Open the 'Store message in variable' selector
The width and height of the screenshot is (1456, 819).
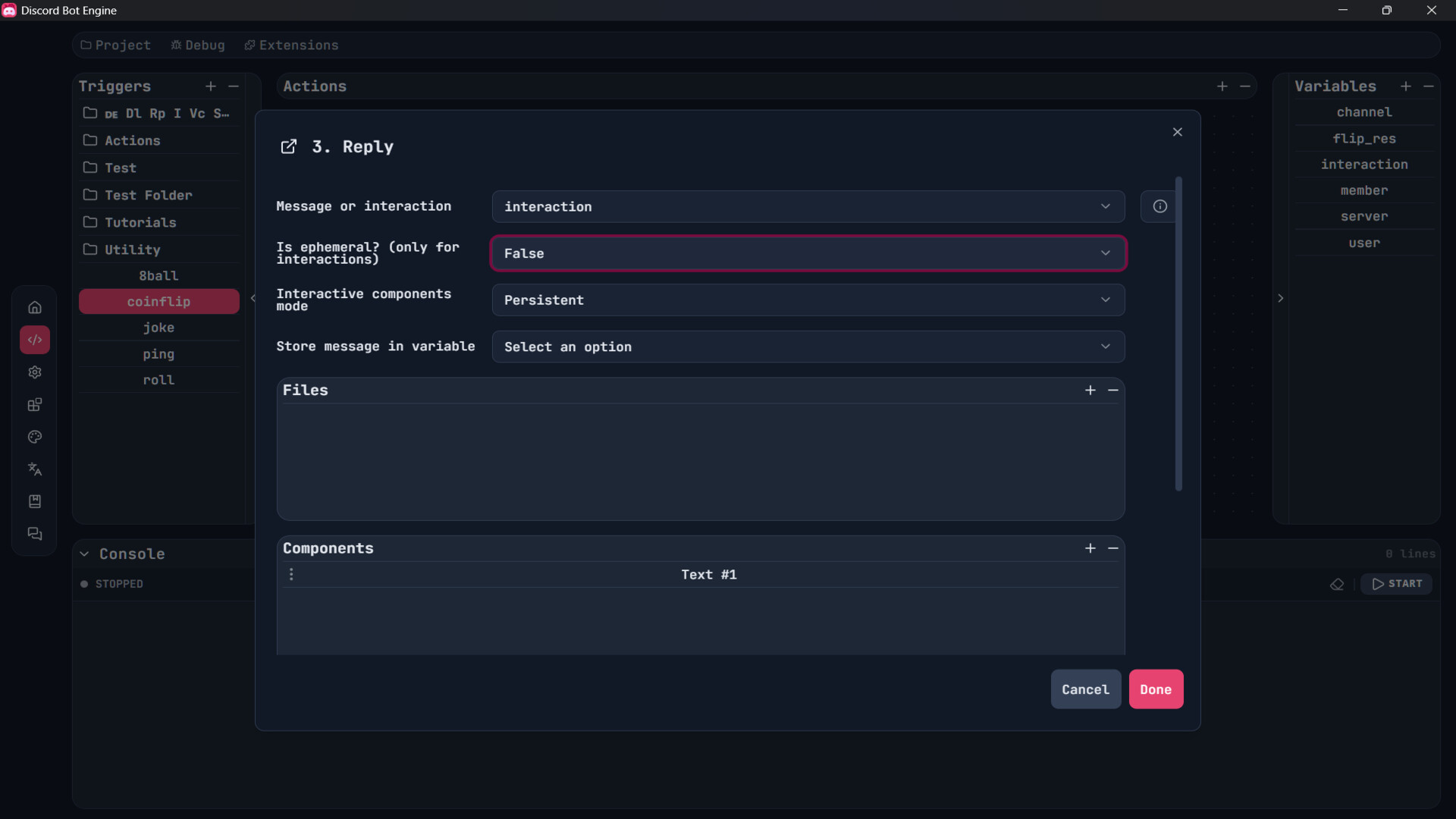[808, 347]
